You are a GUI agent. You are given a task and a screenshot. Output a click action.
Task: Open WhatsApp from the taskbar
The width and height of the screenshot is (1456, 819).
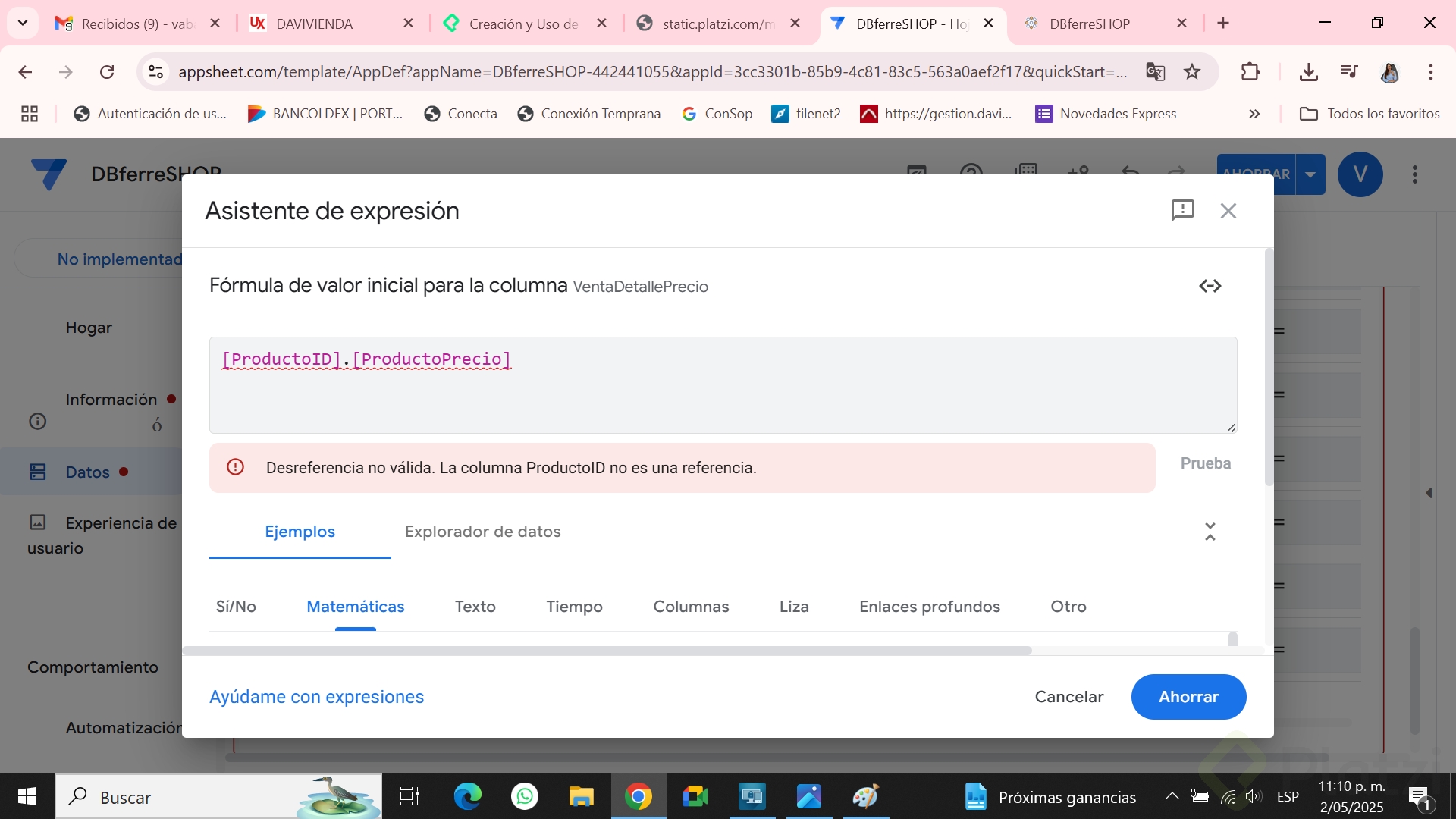coord(524,796)
